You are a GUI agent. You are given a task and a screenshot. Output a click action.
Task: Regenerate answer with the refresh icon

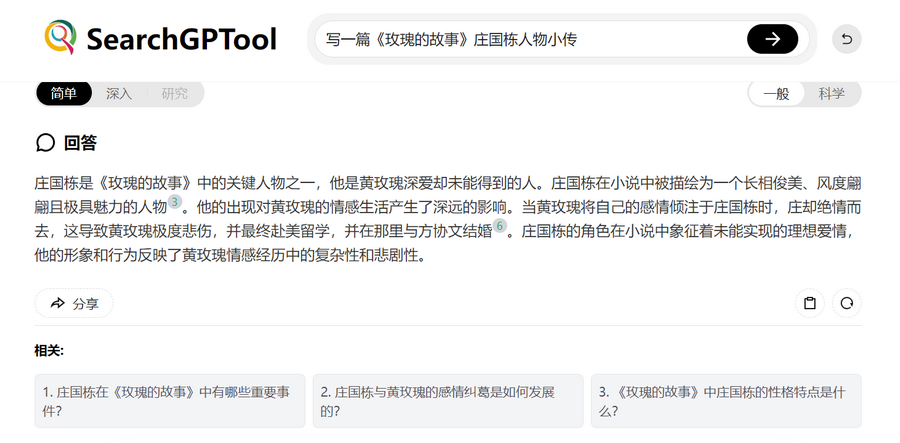pos(846,303)
